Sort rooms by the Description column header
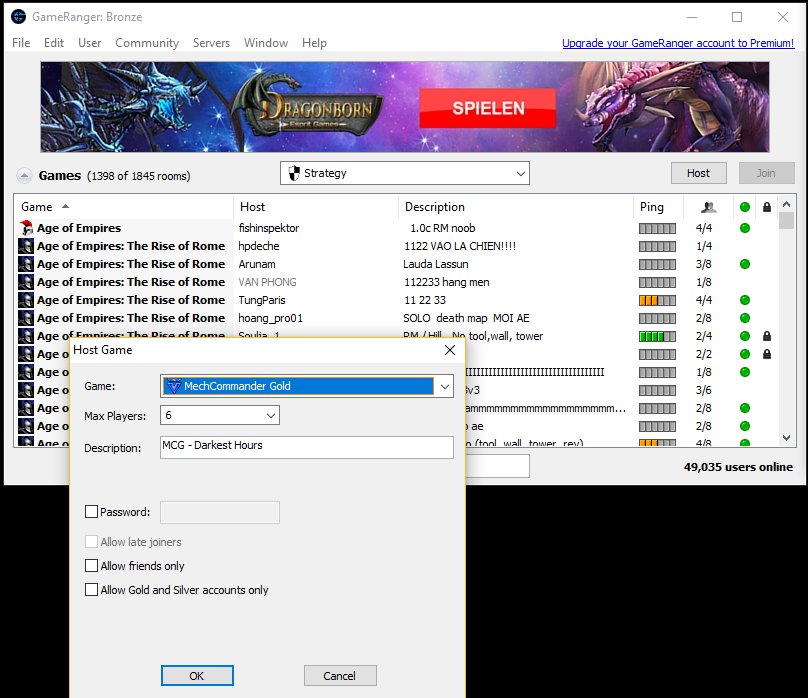This screenshot has width=808, height=698. tap(516, 207)
